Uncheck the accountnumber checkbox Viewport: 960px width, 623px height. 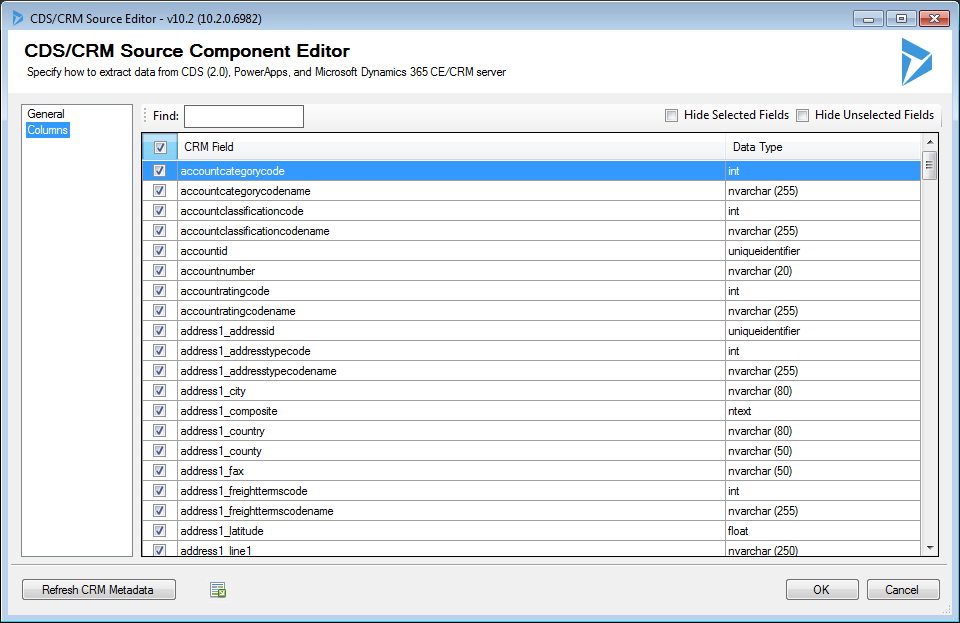click(159, 270)
